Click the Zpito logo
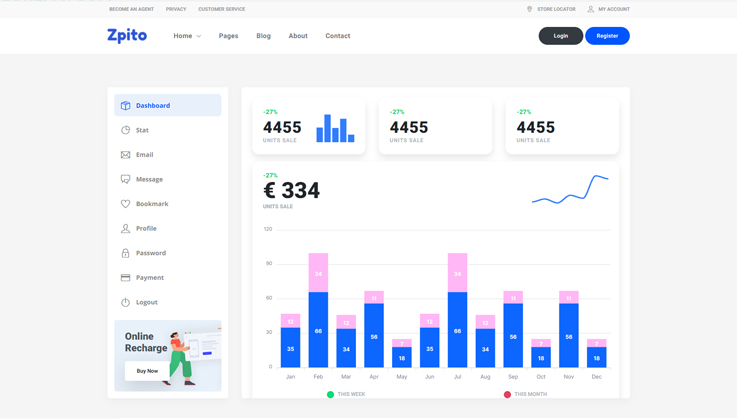 point(127,35)
